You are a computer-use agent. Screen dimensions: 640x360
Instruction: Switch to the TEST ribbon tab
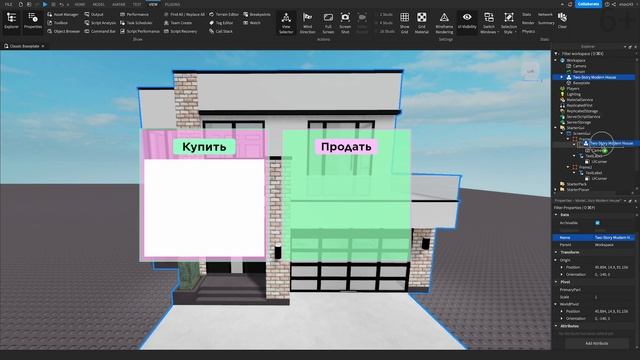[x=137, y=4]
